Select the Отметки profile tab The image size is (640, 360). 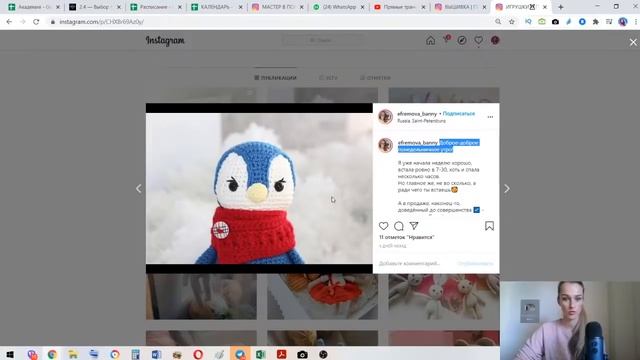375,78
